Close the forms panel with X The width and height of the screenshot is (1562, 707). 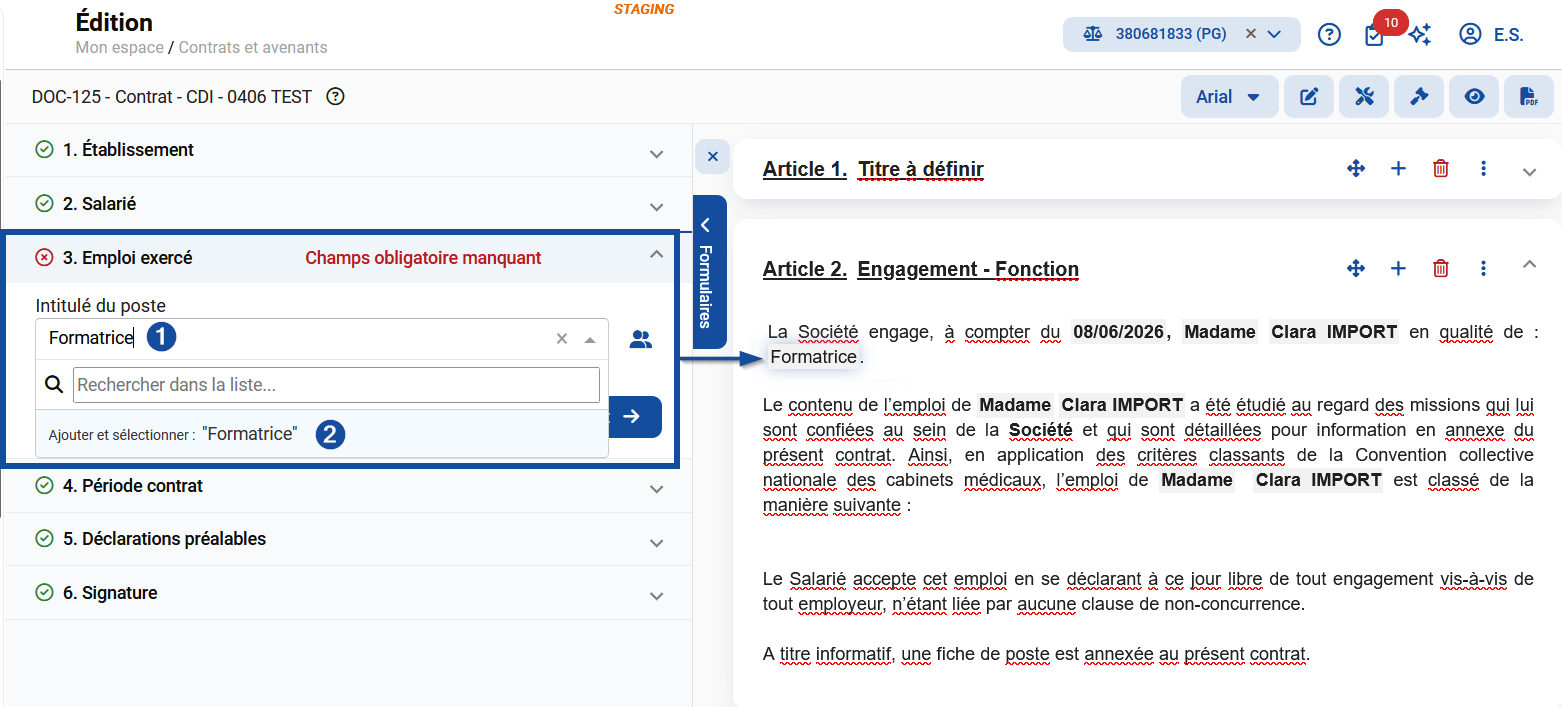tap(712, 156)
